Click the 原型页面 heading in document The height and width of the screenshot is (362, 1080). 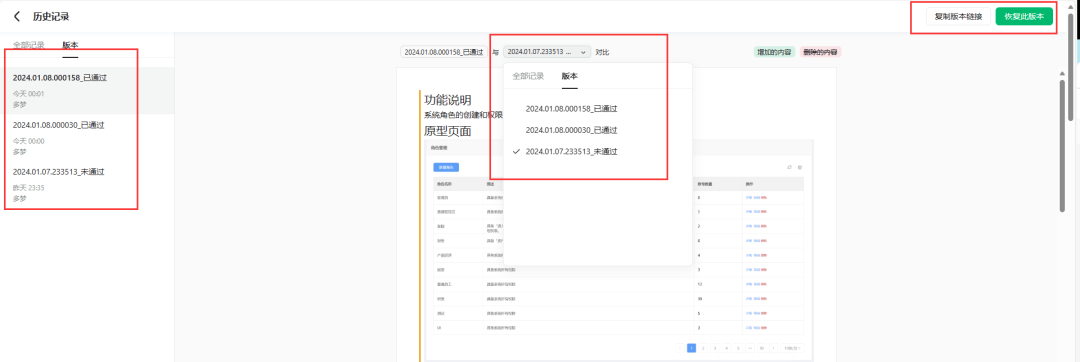(448, 131)
